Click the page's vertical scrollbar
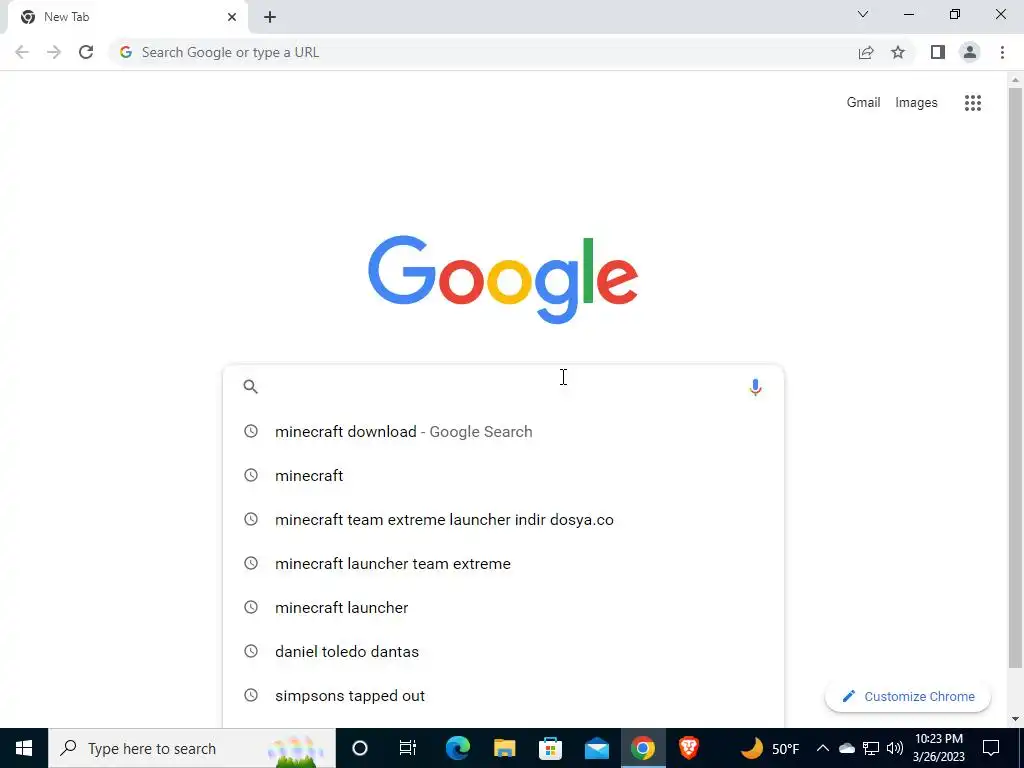Image resolution: width=1024 pixels, height=768 pixels. tap(1015, 379)
